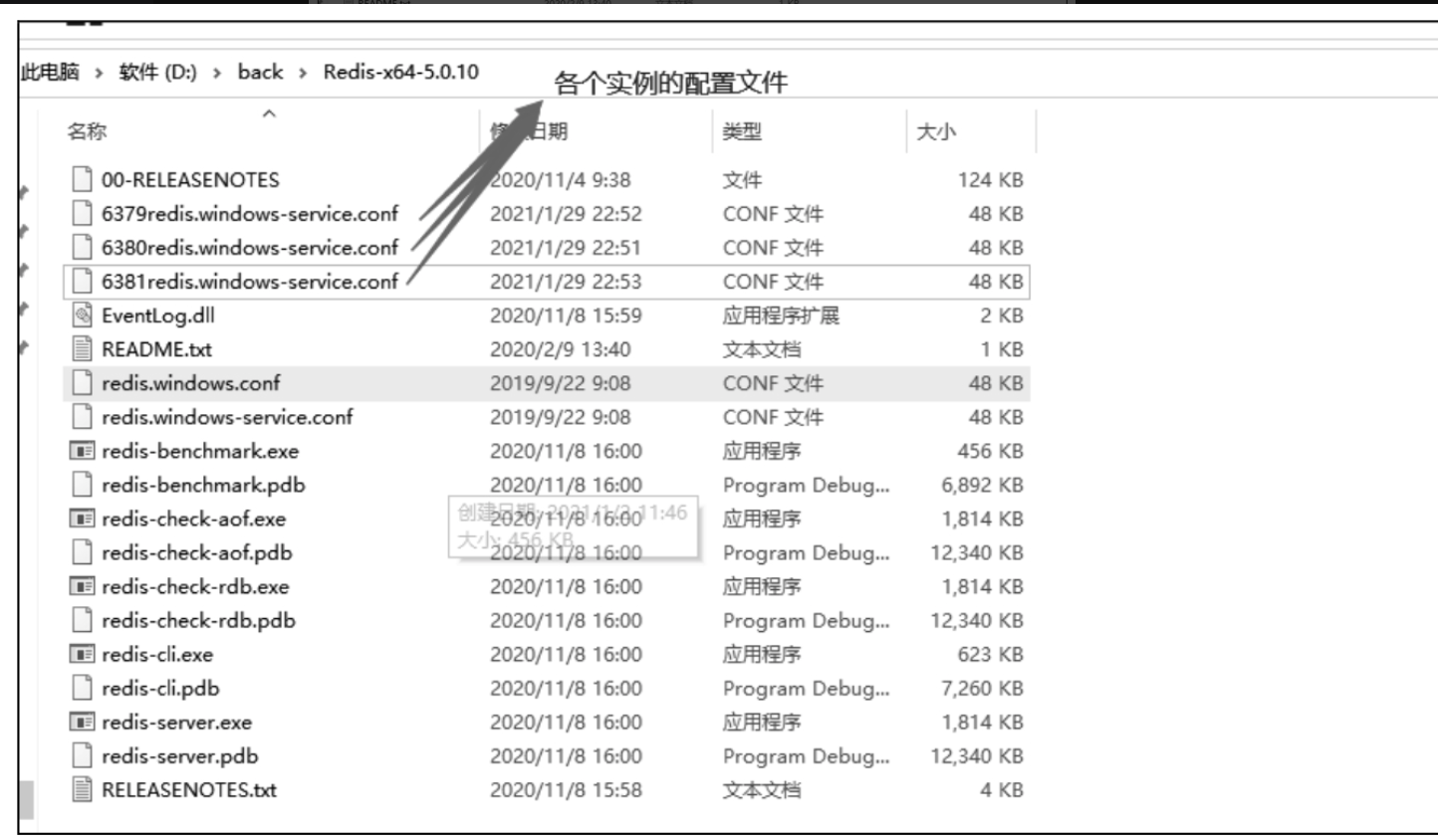The height and width of the screenshot is (840, 1438).
Task: Expand the chevron after 软件 (D:) in breadcrumb
Action: (x=217, y=73)
